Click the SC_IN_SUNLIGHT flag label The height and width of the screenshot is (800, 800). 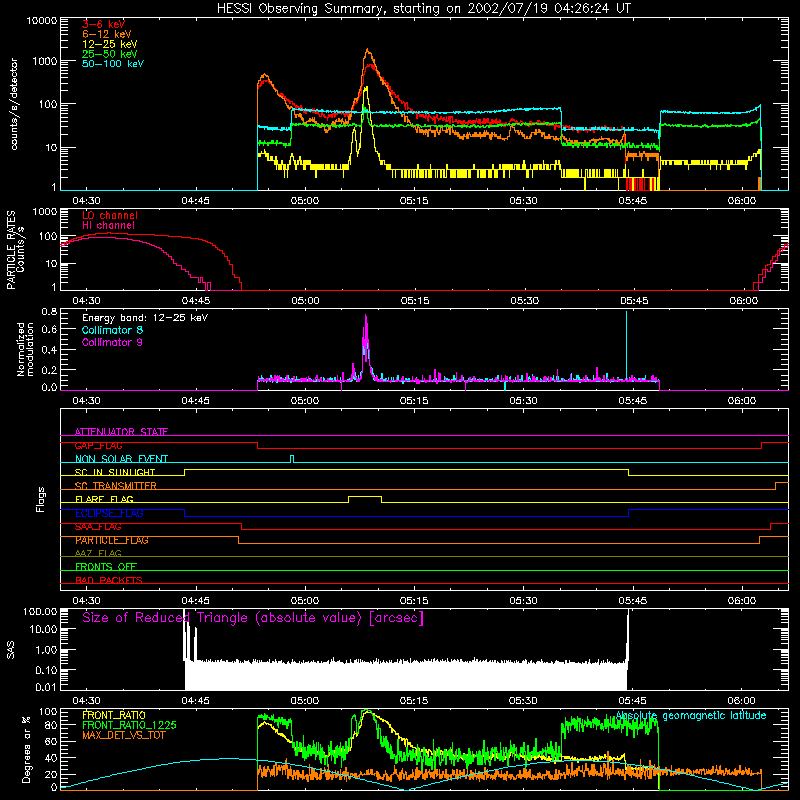point(115,472)
